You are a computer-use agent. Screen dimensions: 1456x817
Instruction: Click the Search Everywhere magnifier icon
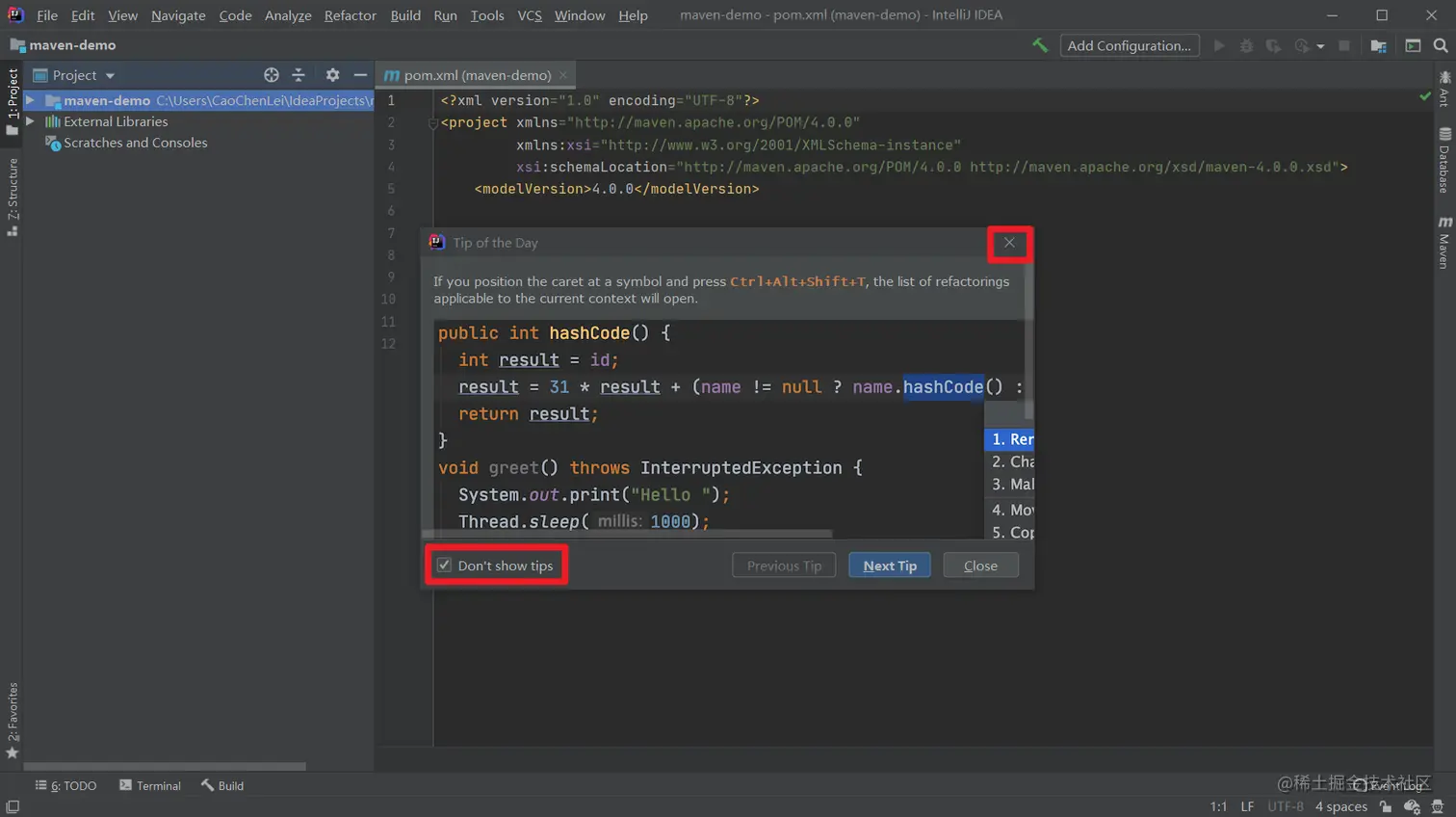[x=1441, y=45]
